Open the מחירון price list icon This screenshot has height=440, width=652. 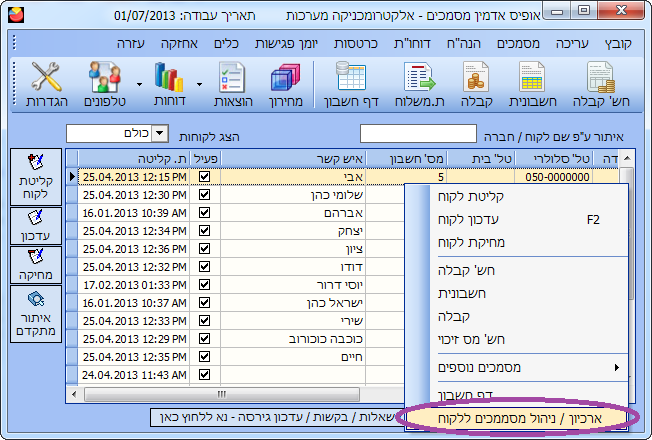click(x=286, y=85)
